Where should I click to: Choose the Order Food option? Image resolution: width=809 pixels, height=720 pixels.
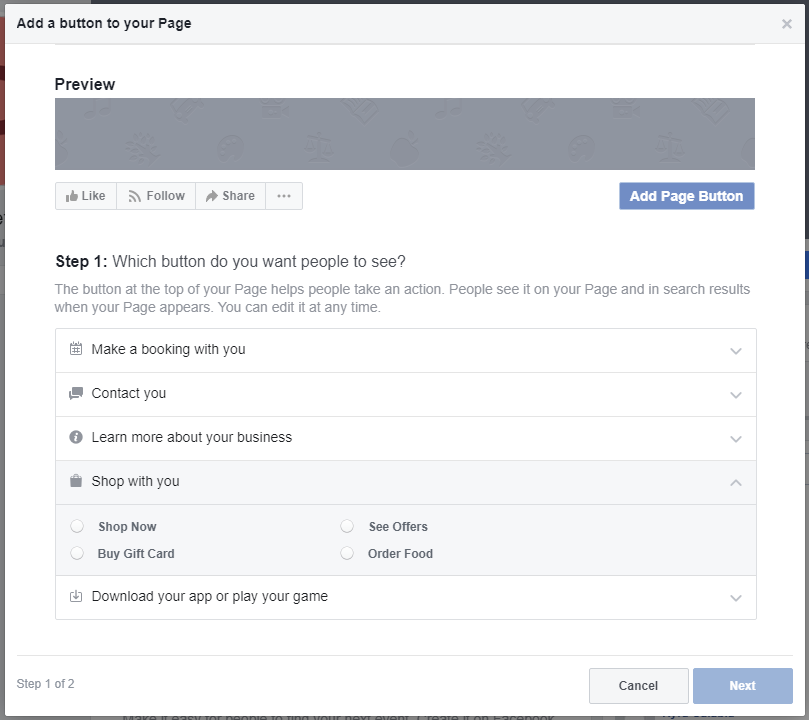(x=347, y=553)
